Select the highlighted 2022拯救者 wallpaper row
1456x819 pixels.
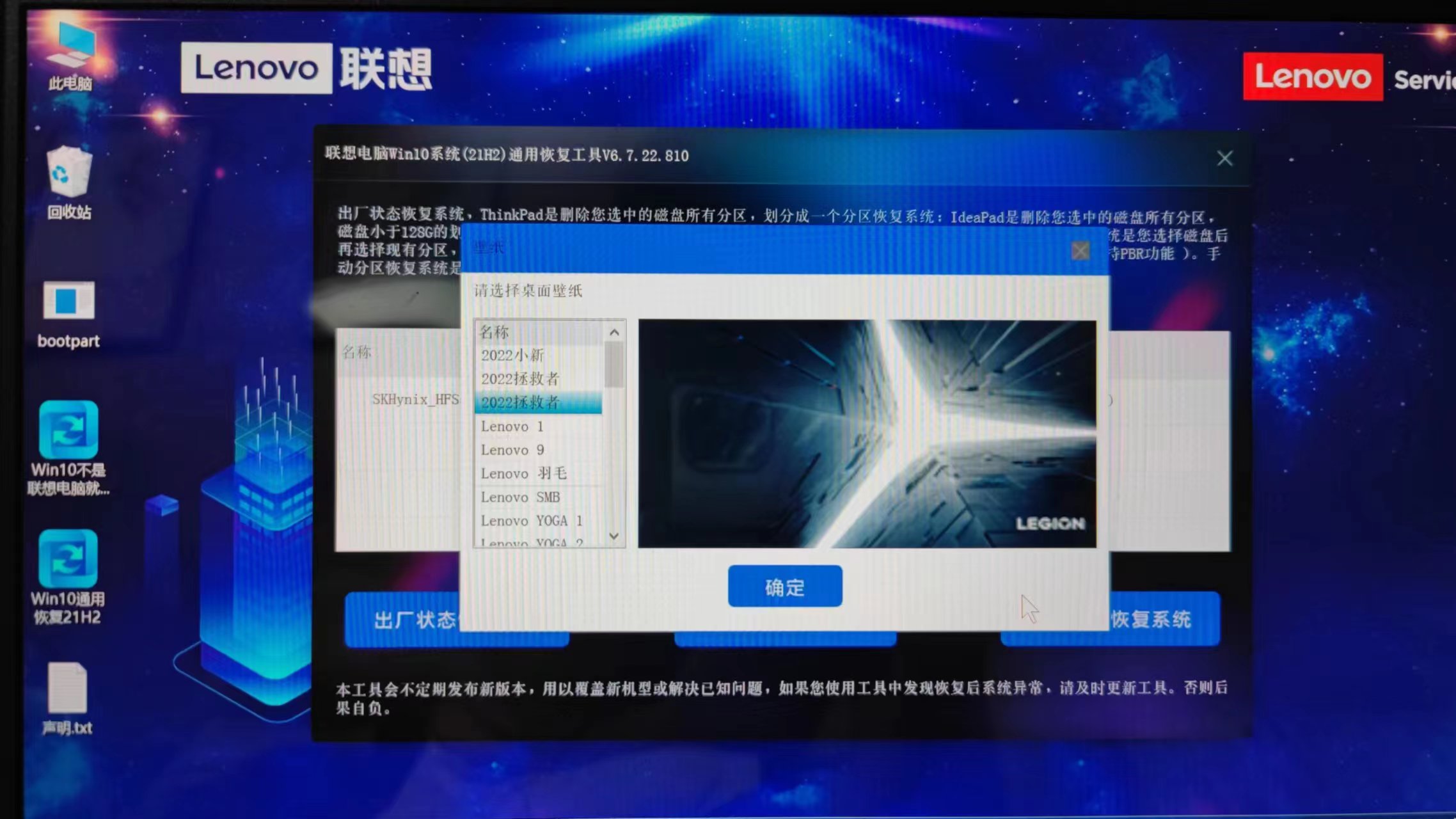[x=538, y=402]
